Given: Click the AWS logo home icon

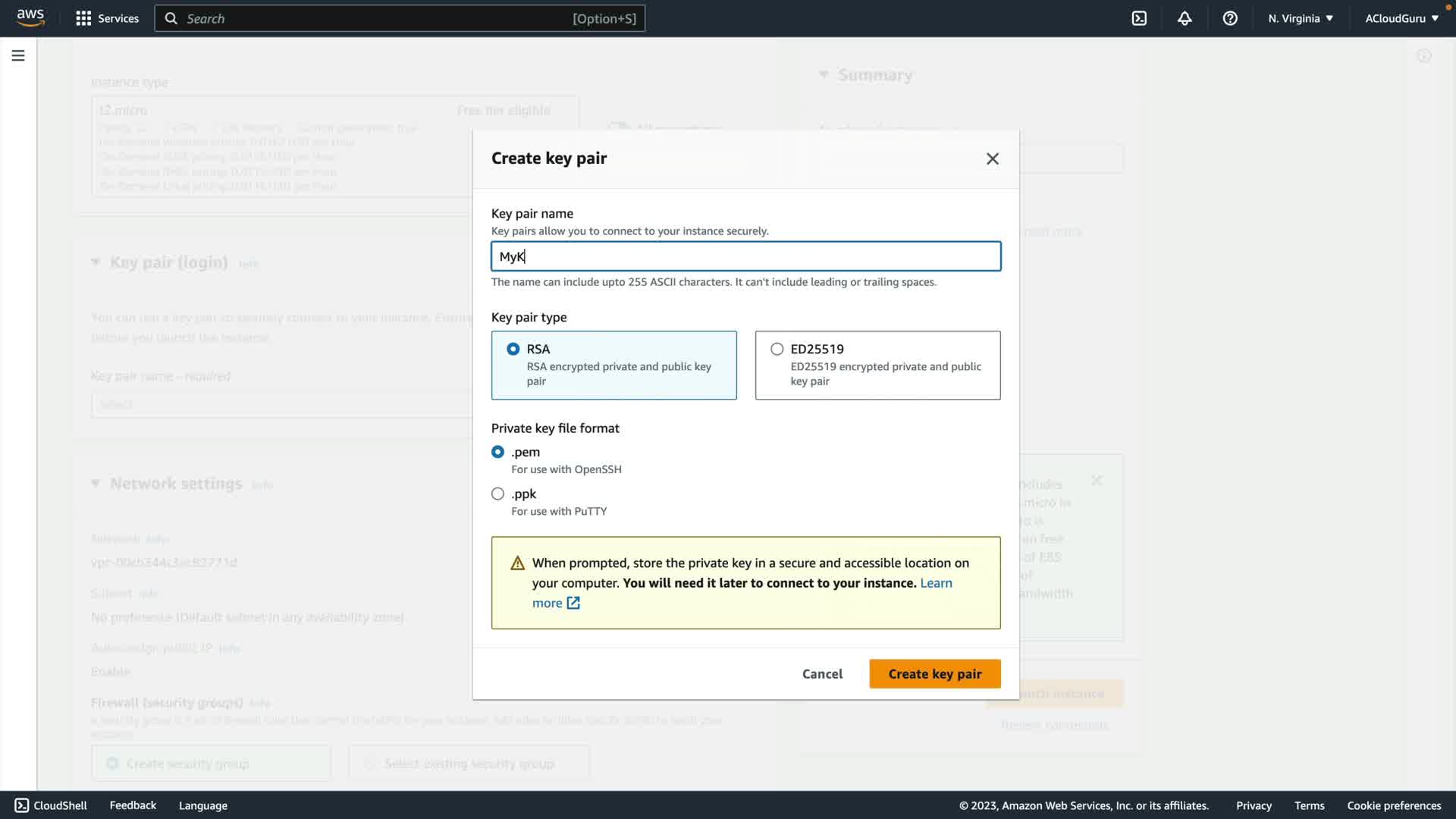Looking at the screenshot, I should coord(30,18).
